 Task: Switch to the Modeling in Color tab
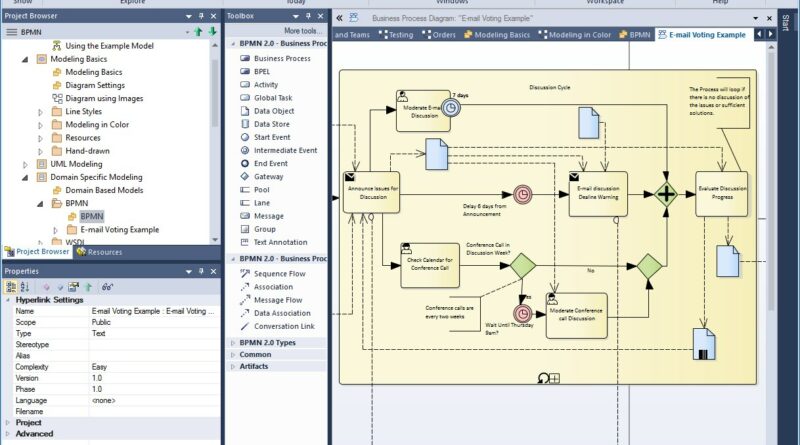click(574, 35)
